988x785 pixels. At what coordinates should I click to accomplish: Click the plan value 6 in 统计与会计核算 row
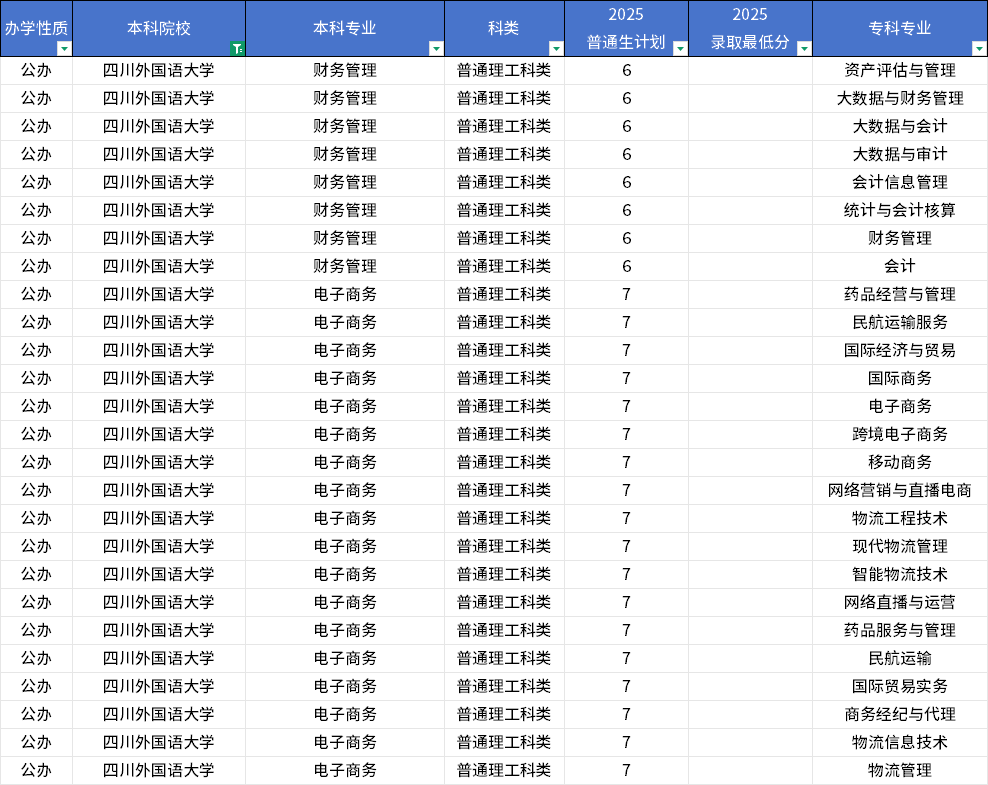pos(626,210)
